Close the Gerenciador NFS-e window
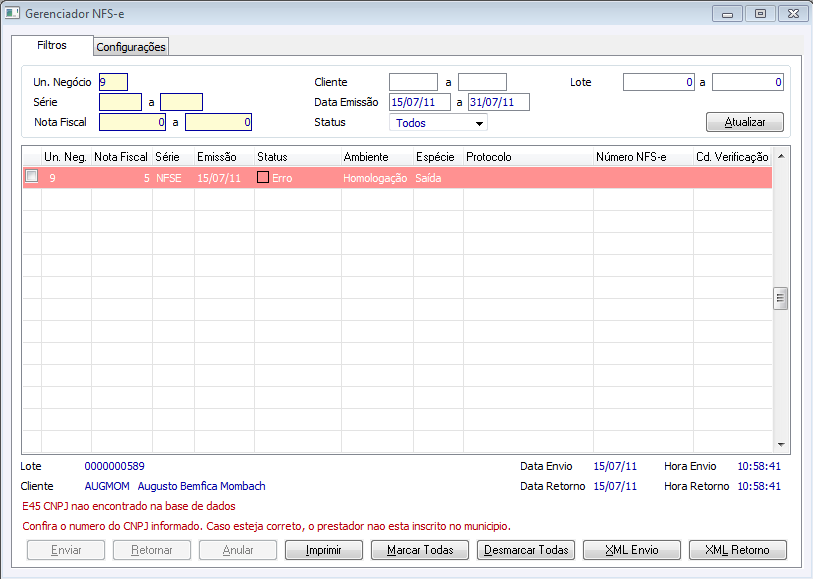813x579 pixels. click(x=793, y=13)
